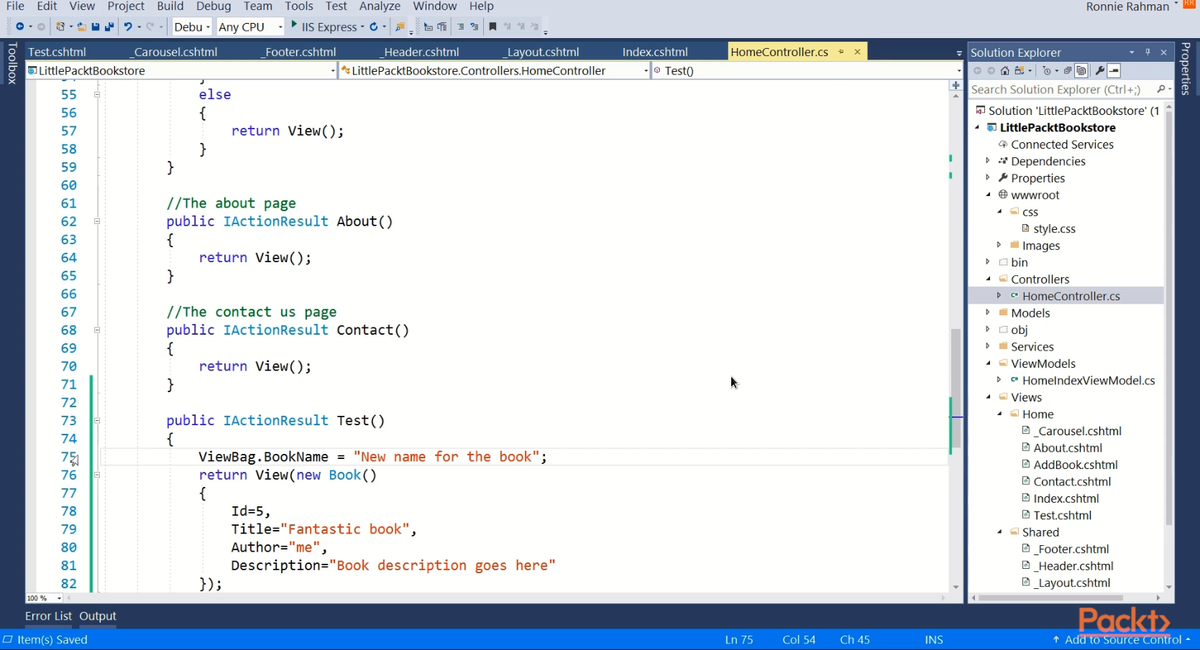Click Solution Explorer Home icon
The height and width of the screenshot is (650, 1200).
(x=1005, y=71)
